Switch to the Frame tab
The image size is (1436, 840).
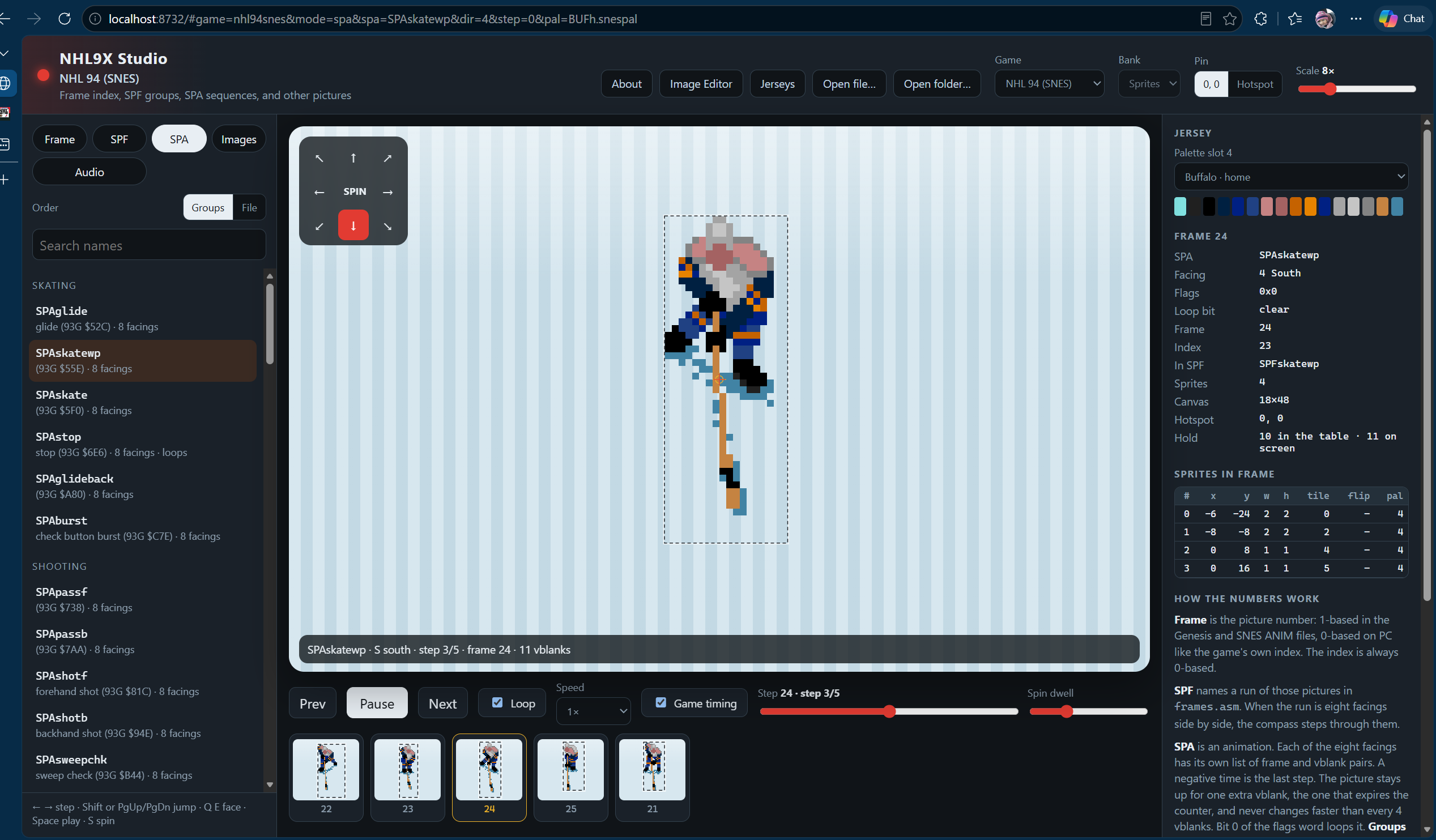tap(60, 139)
